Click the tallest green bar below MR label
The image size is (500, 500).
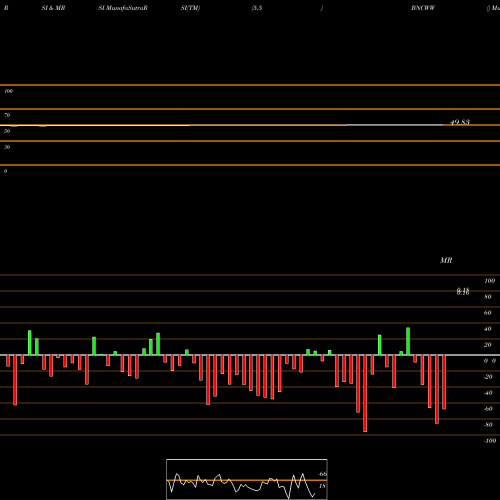click(x=408, y=341)
